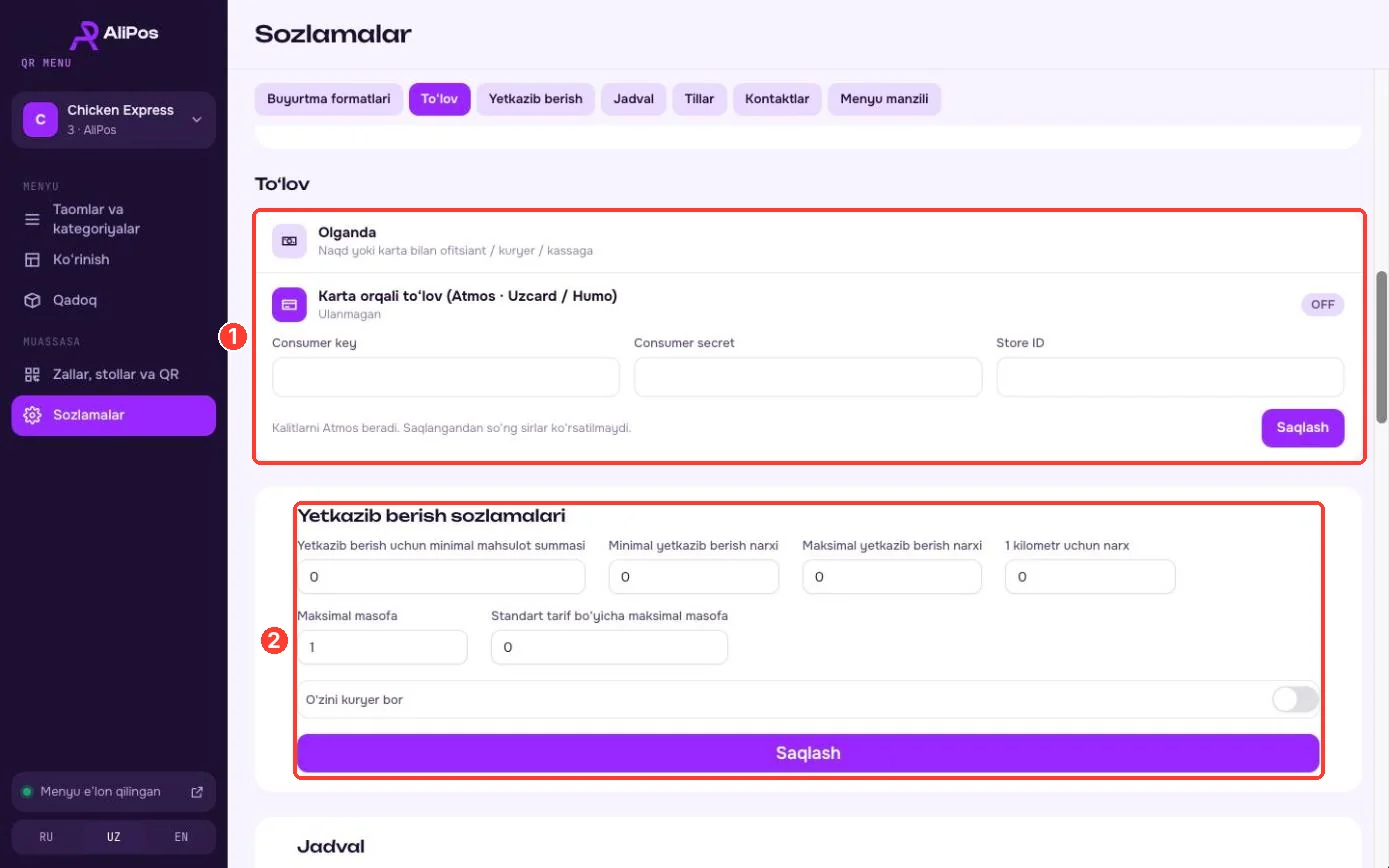Focus the Store ID field
The height and width of the screenshot is (868, 1389).
(x=1170, y=378)
